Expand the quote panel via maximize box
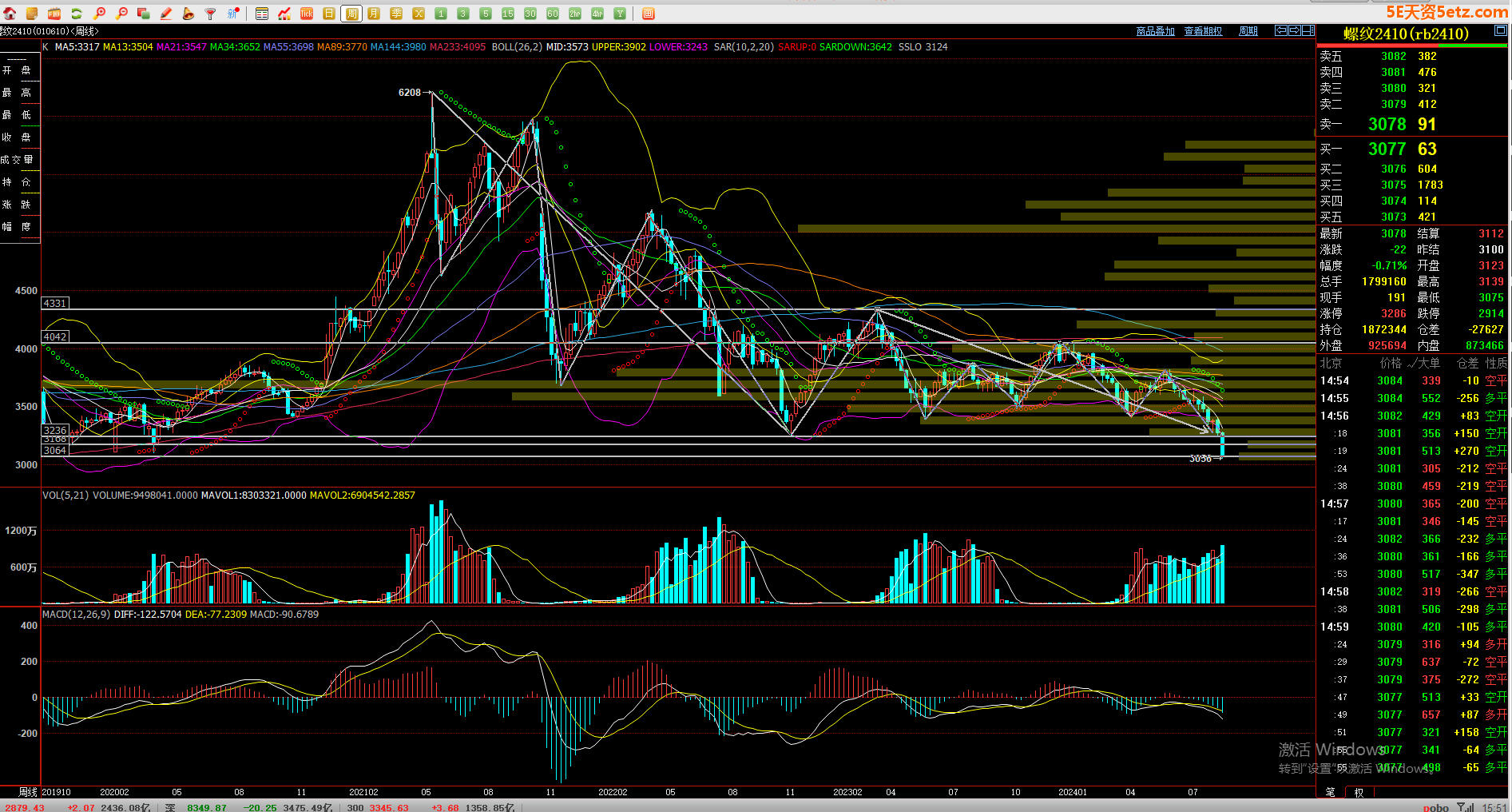 [x=1500, y=31]
